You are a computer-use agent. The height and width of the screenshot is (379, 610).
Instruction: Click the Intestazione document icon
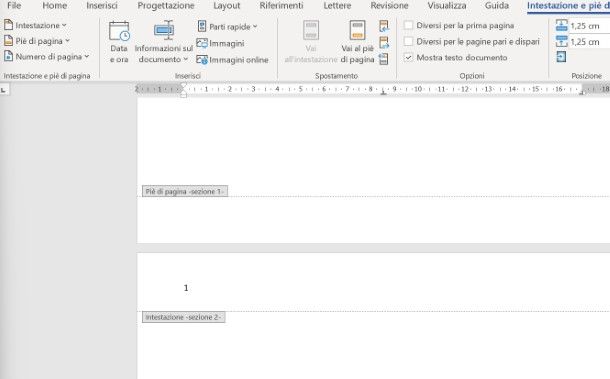pos(8,25)
